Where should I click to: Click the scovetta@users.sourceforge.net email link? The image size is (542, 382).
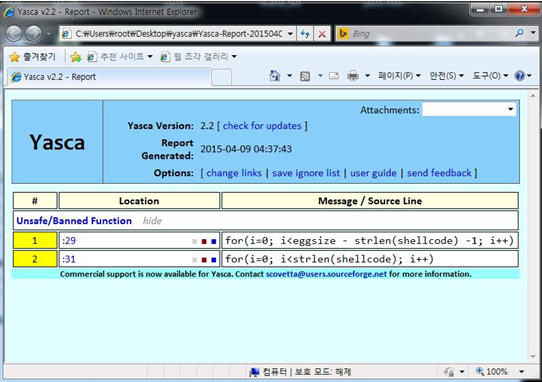tap(326, 274)
